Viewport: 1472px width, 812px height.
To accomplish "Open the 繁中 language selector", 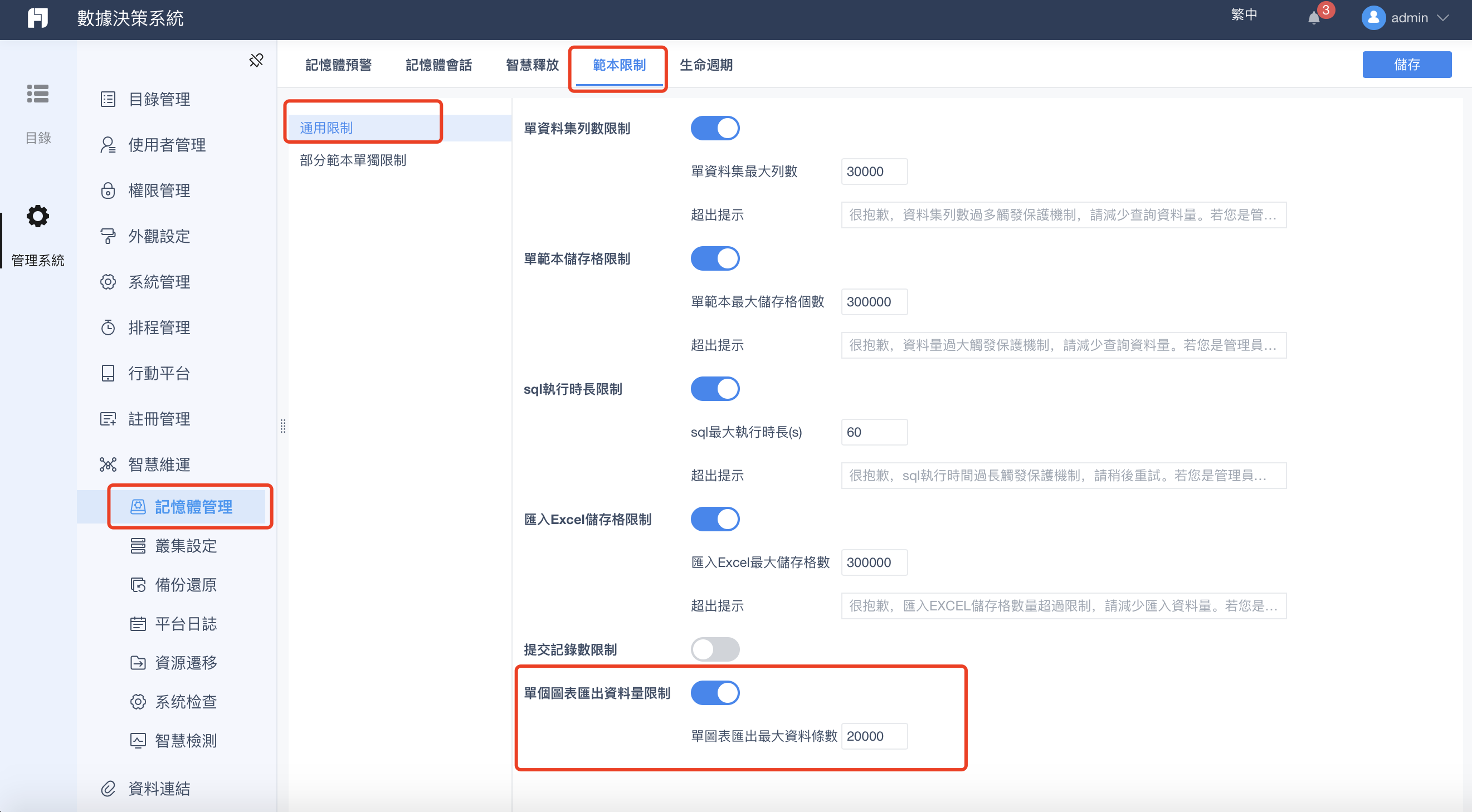I will point(1244,14).
